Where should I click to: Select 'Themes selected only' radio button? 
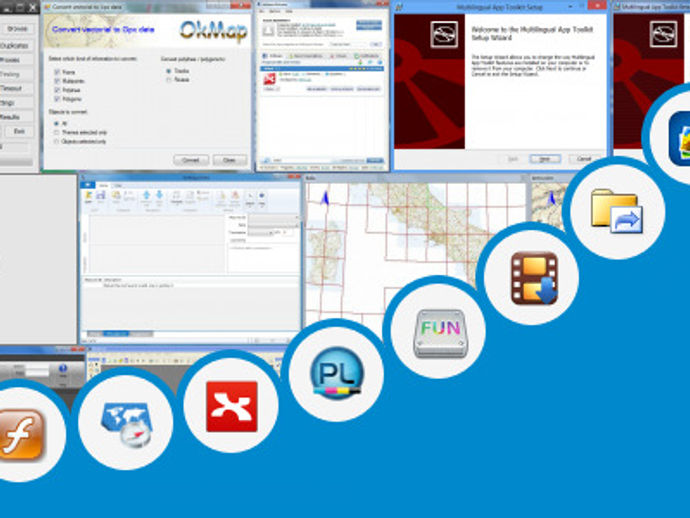(x=56, y=132)
